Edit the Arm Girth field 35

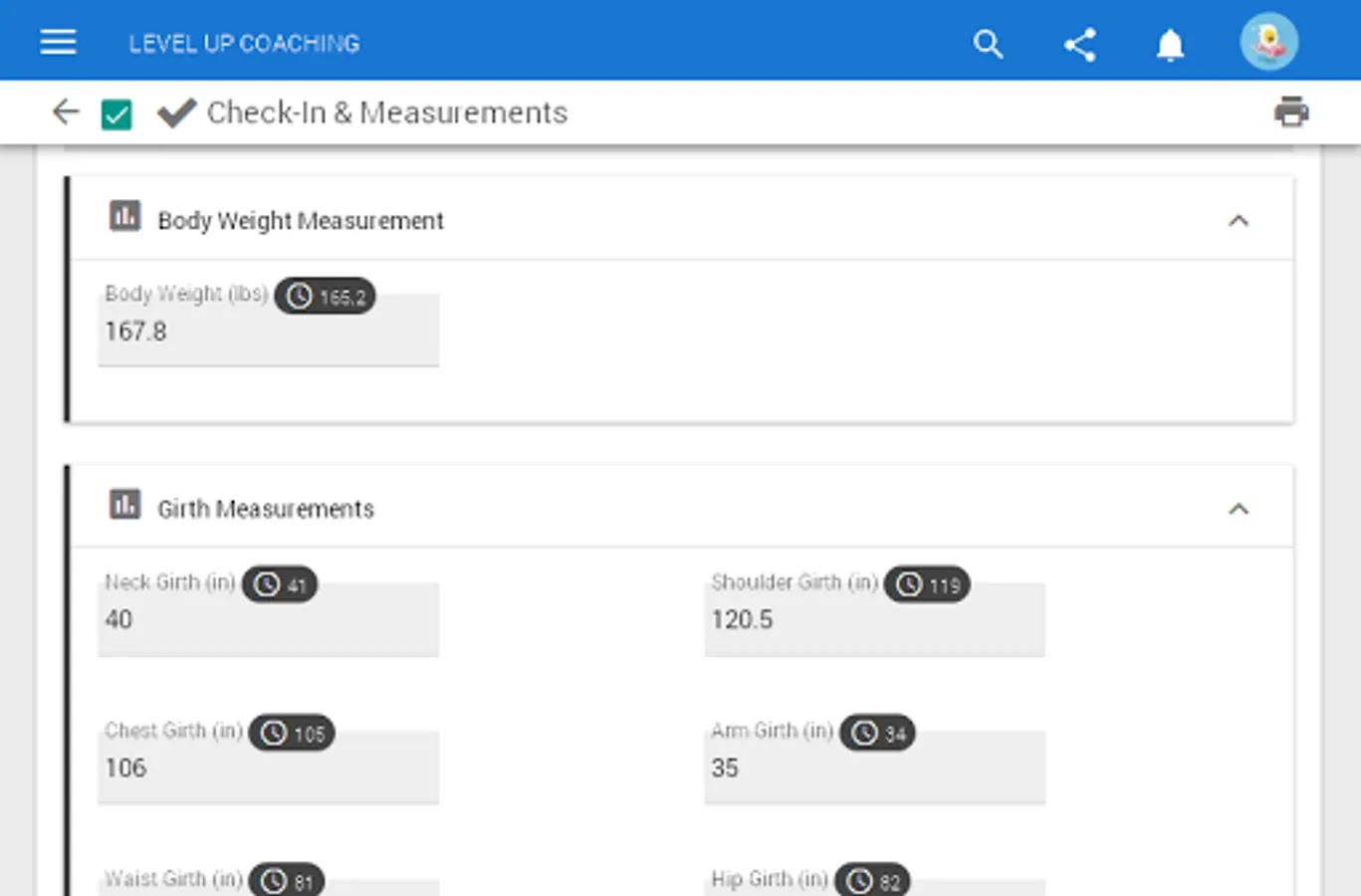tap(875, 767)
